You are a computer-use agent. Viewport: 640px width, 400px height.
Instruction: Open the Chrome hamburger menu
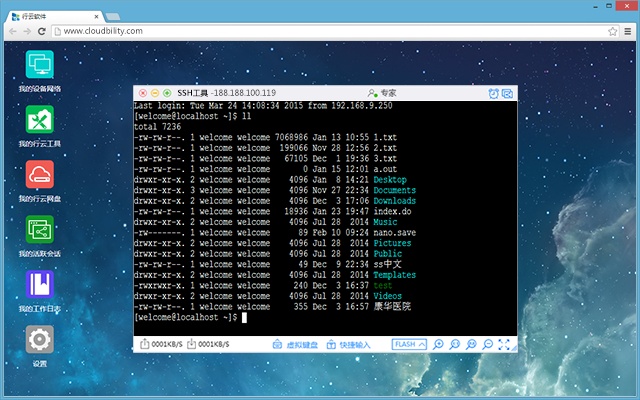[x=628, y=31]
